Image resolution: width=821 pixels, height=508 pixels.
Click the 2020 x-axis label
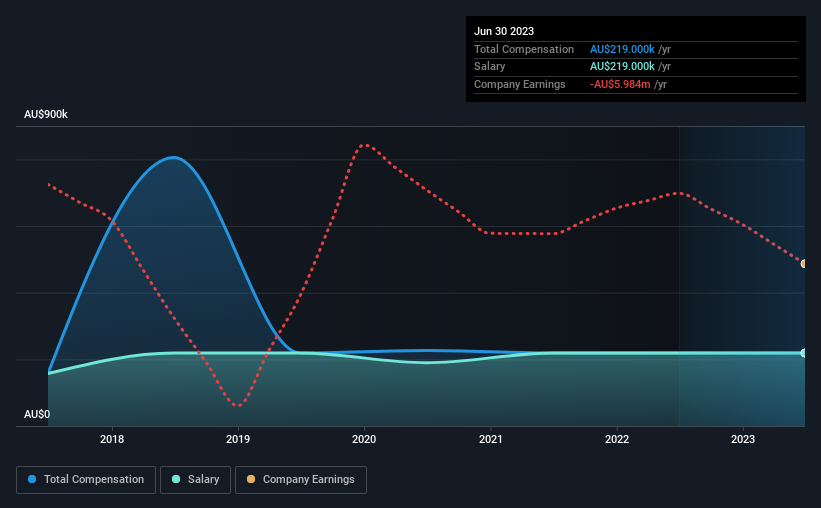(x=364, y=439)
